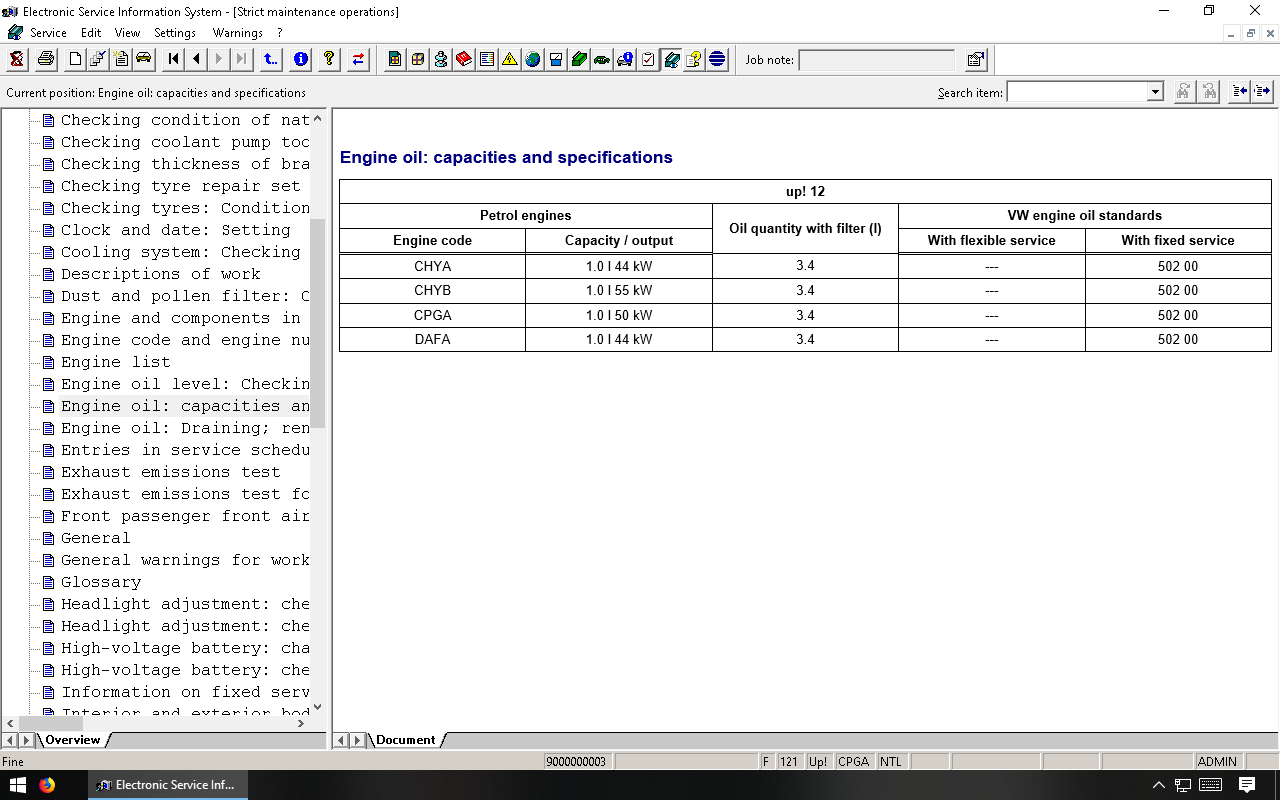Open 'Engine list' in the tree
This screenshot has width=1280, height=800.
pyautogui.click(x=115, y=362)
